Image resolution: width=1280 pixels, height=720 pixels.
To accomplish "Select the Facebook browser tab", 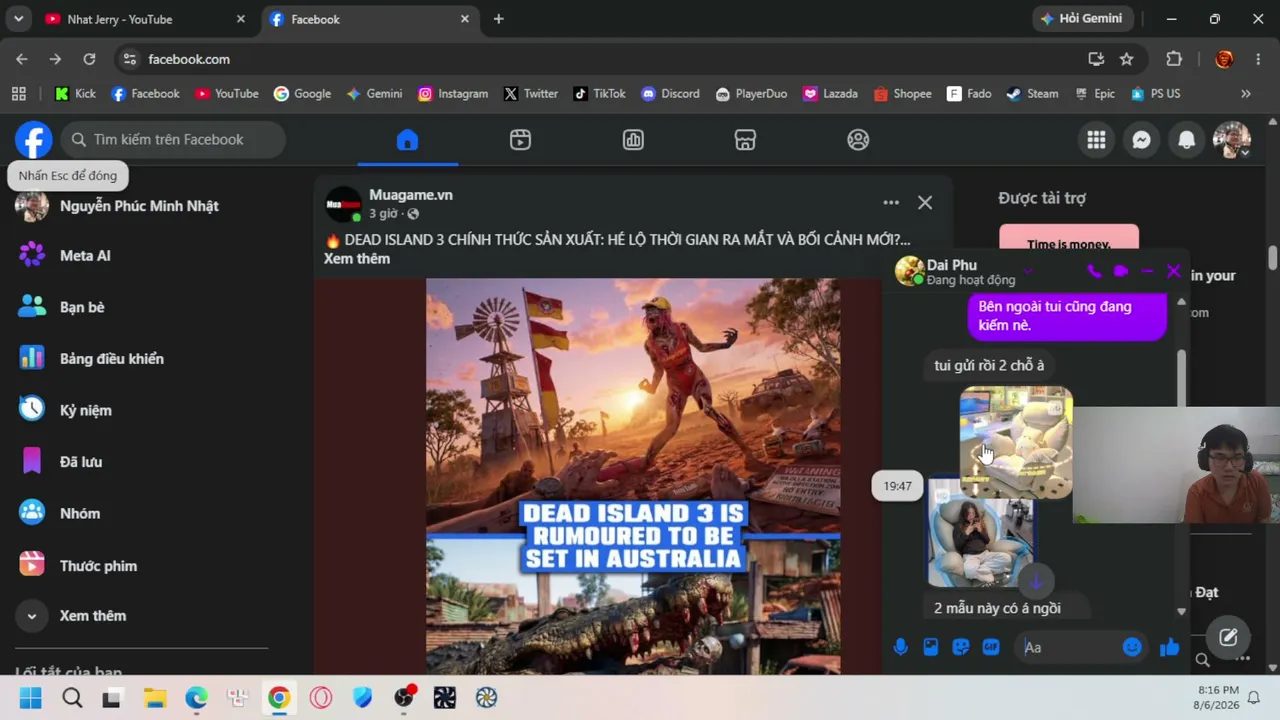I will (369, 19).
